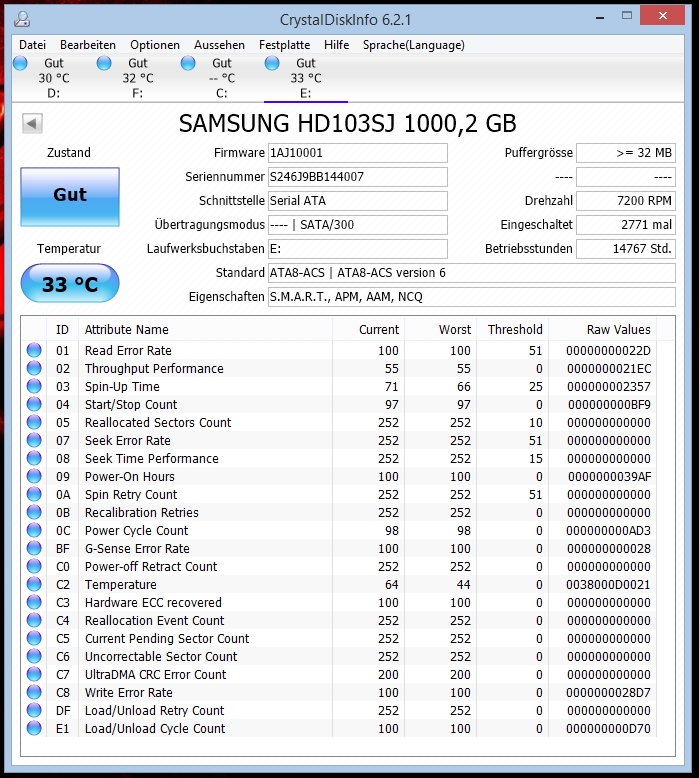Click the blue status orb for drive C:
699x778 pixels.
click(188, 64)
